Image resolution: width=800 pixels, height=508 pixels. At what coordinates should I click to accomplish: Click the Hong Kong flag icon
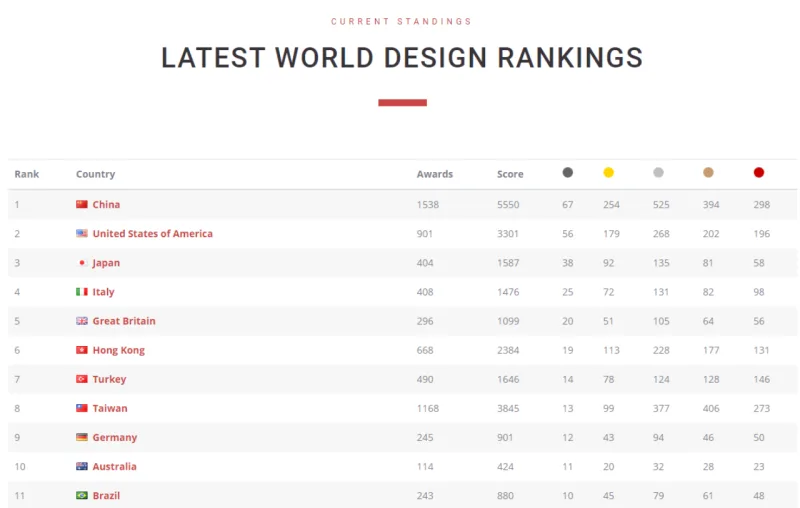(82, 350)
